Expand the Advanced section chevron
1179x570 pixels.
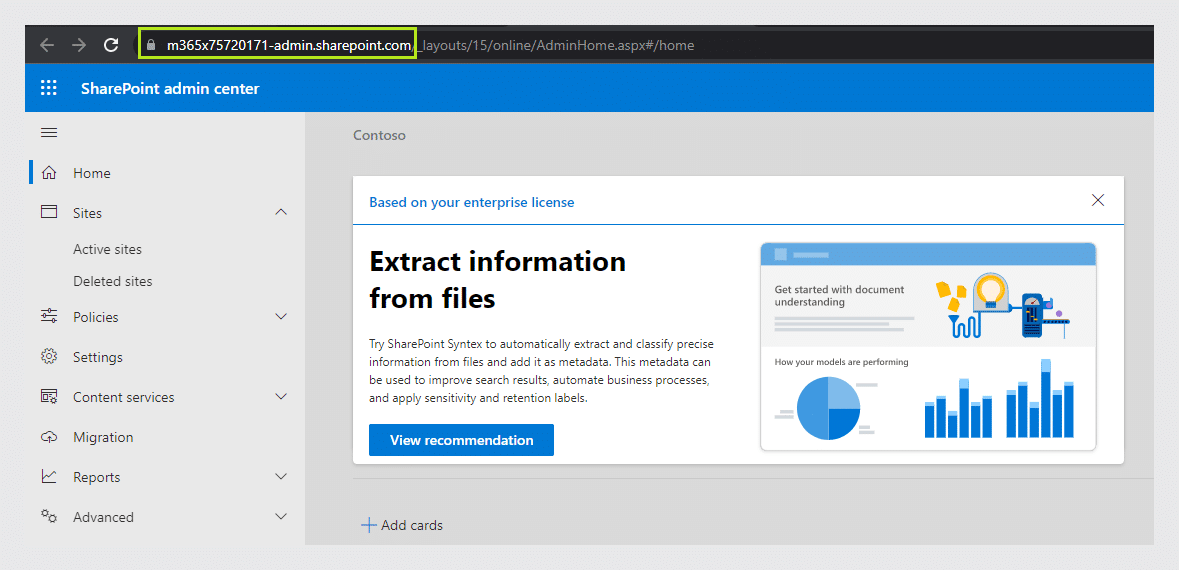[281, 517]
